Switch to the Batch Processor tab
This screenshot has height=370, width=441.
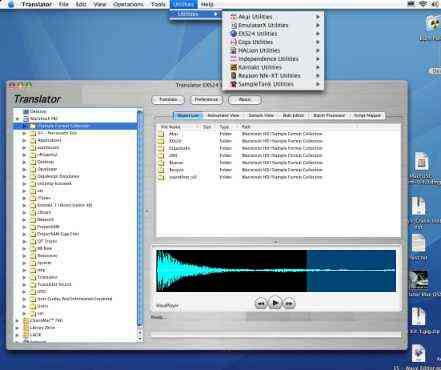click(329, 115)
